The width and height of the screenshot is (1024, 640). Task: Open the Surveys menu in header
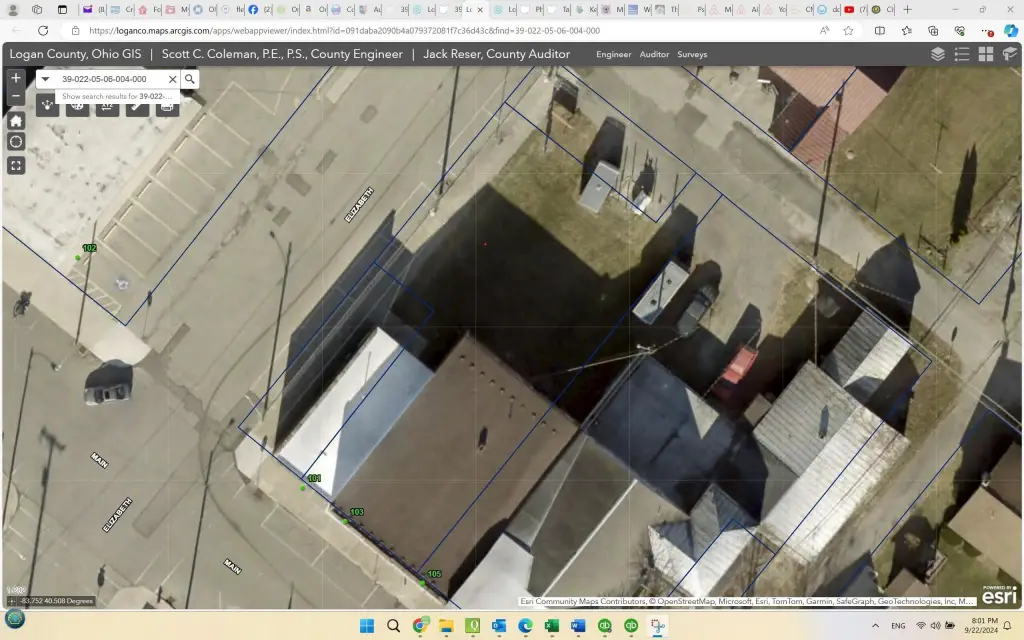point(692,54)
